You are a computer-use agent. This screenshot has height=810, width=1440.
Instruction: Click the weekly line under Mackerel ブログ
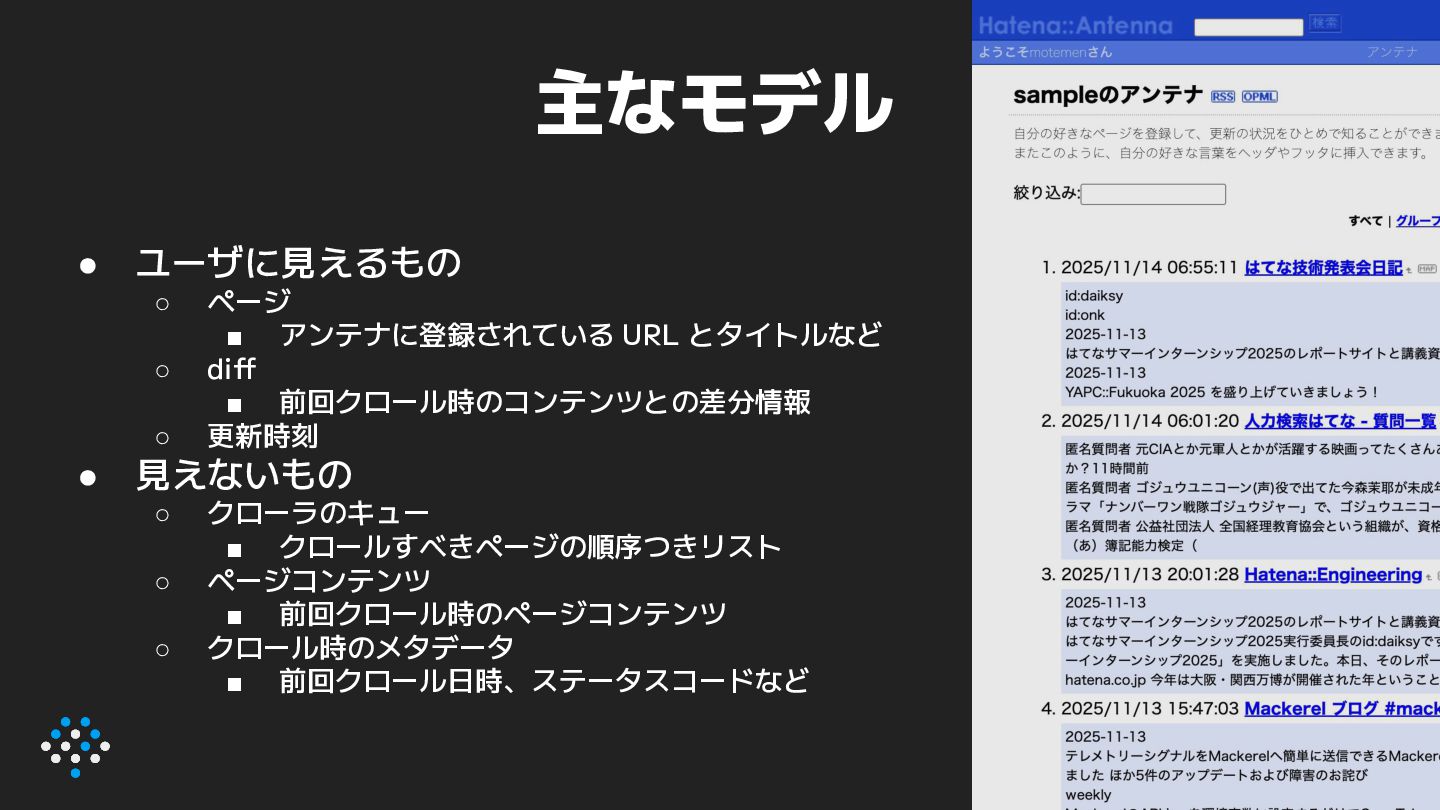(x=1088, y=795)
